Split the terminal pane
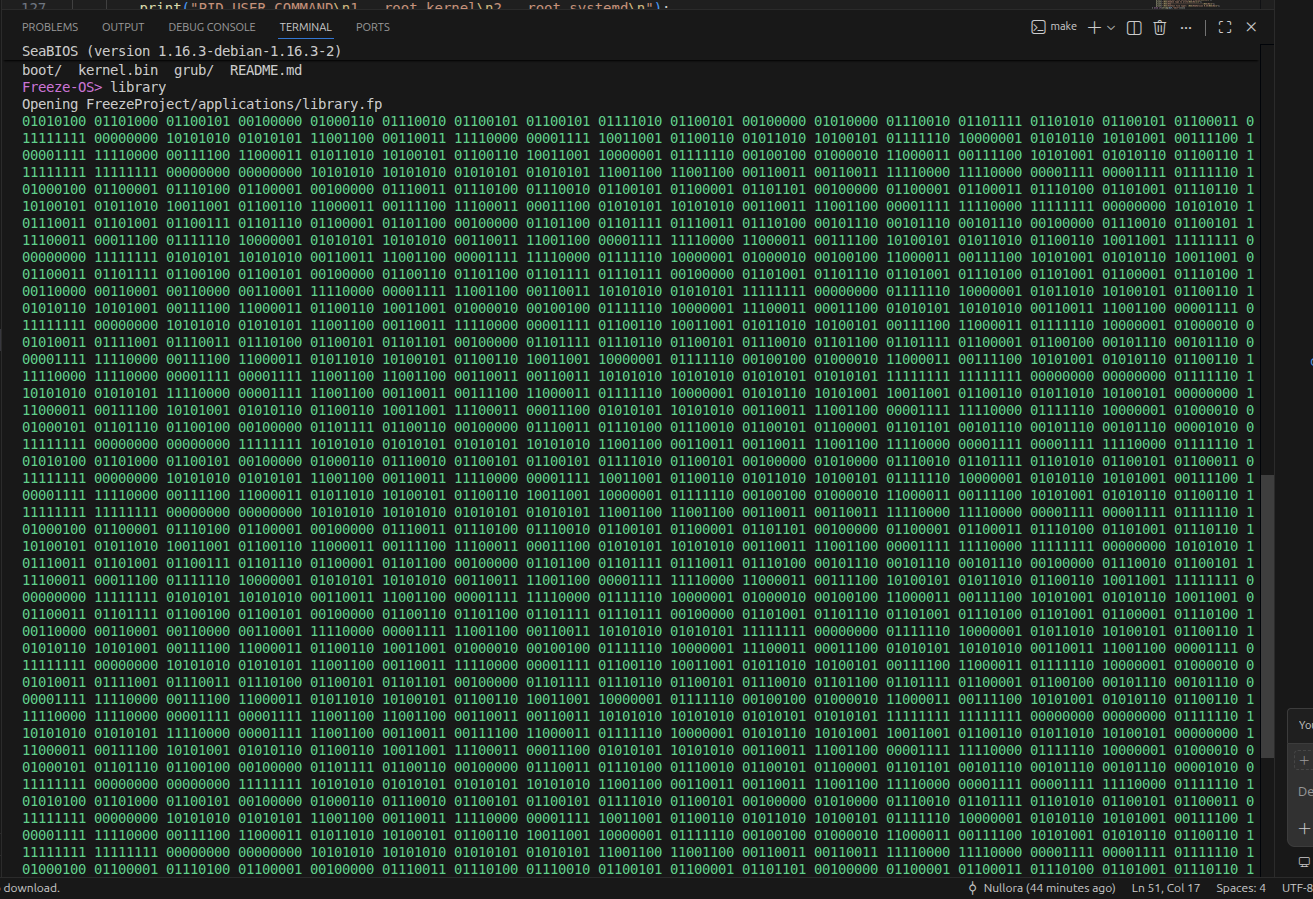 (1134, 28)
